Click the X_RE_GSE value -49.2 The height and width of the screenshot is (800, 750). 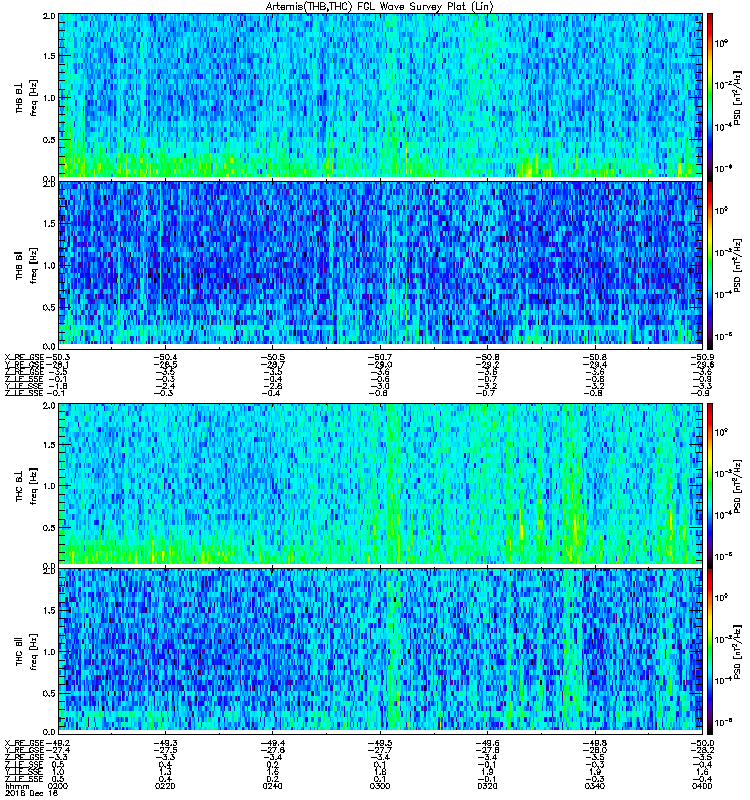[x=58, y=743]
